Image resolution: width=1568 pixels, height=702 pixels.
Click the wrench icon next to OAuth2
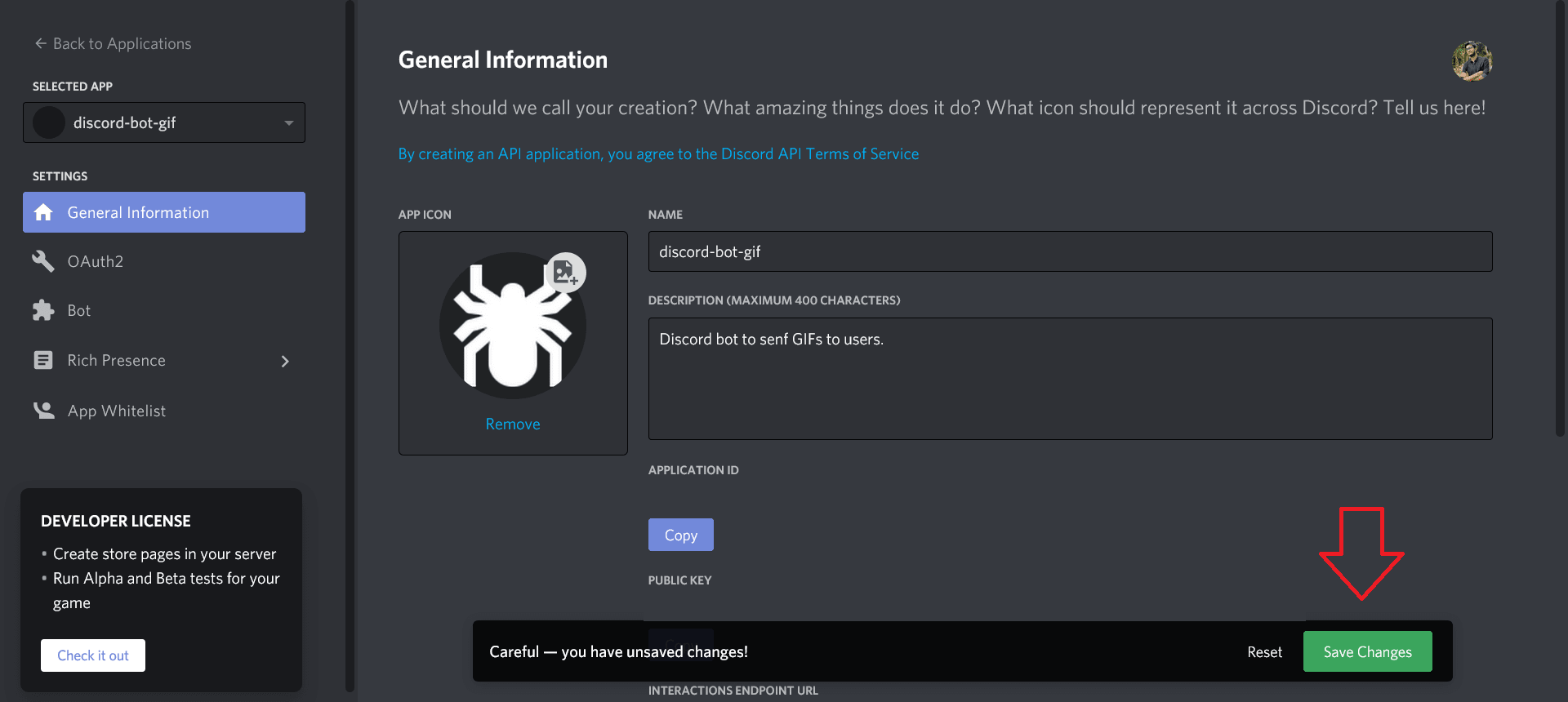[43, 261]
